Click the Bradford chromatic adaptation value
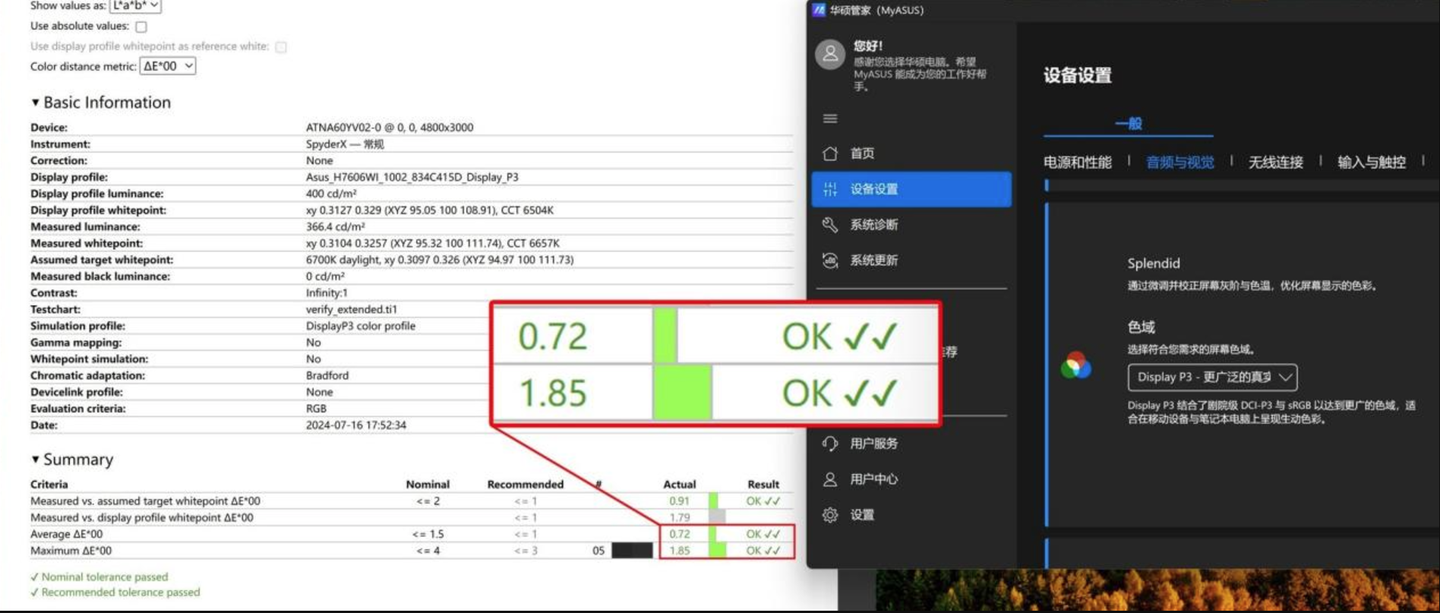This screenshot has width=1440, height=613. pos(327,376)
